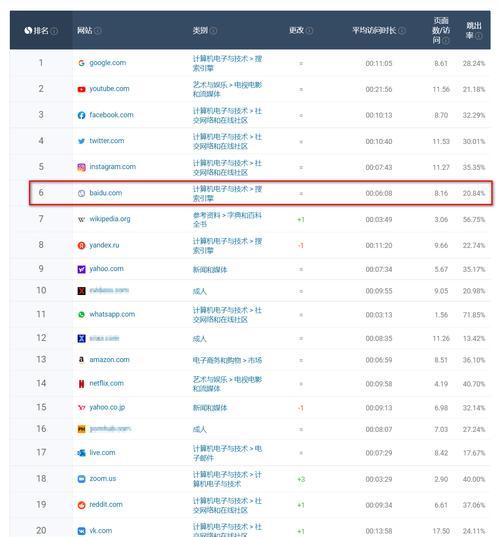Click the 00:21:56 visit duration value

point(378,89)
